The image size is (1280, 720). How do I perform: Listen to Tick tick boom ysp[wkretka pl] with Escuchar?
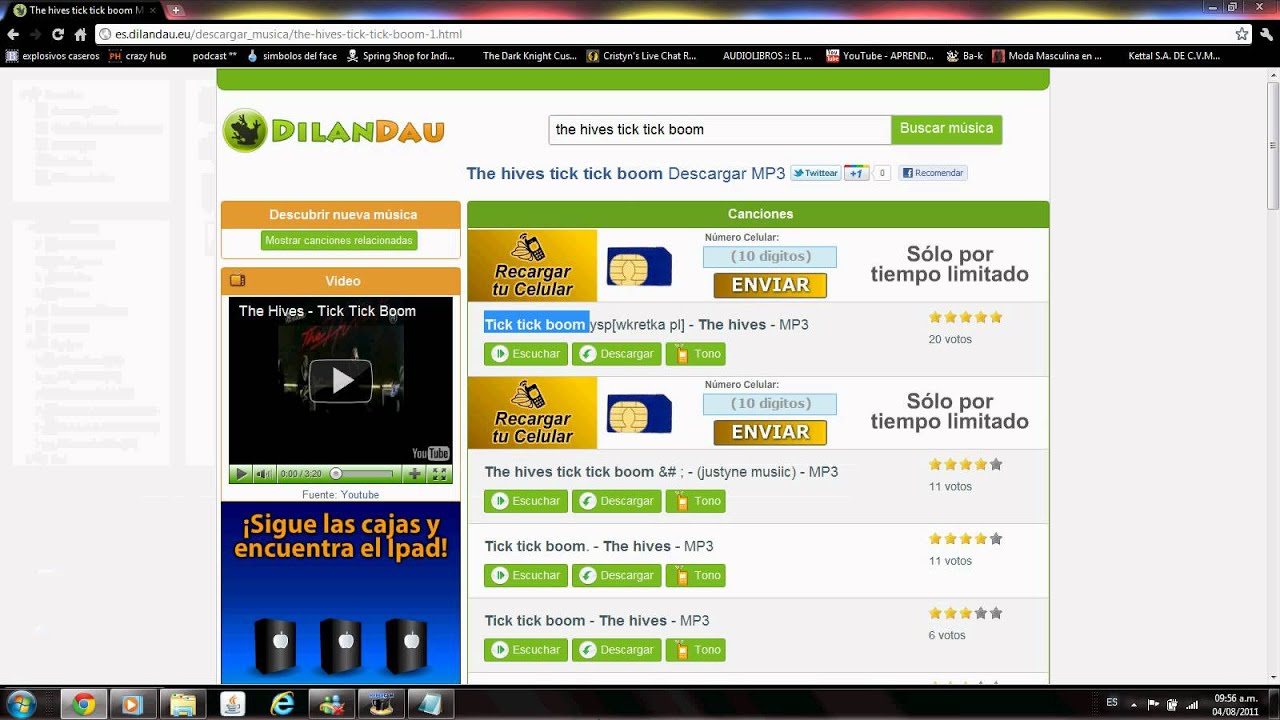click(526, 354)
